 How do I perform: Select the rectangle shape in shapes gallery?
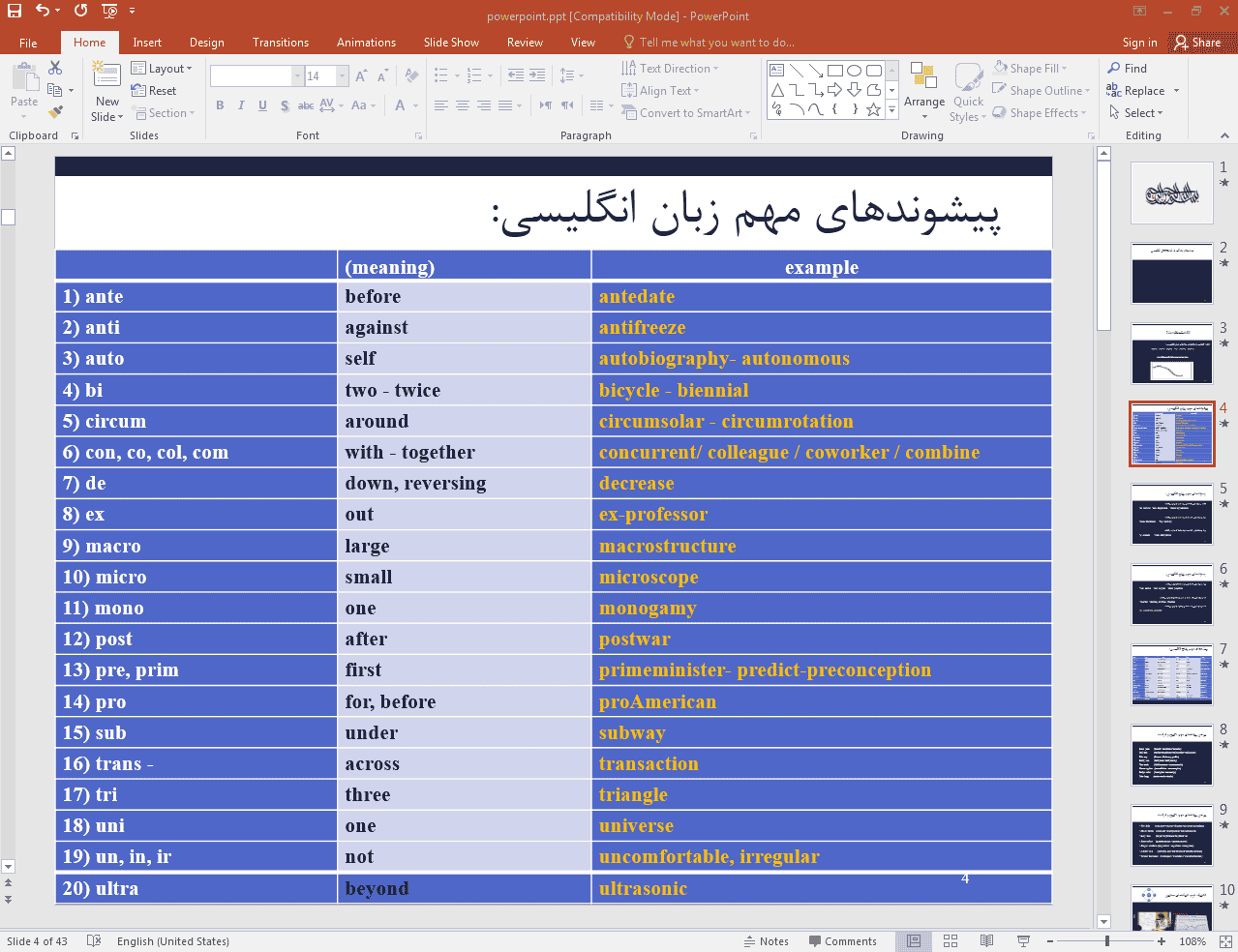834,71
